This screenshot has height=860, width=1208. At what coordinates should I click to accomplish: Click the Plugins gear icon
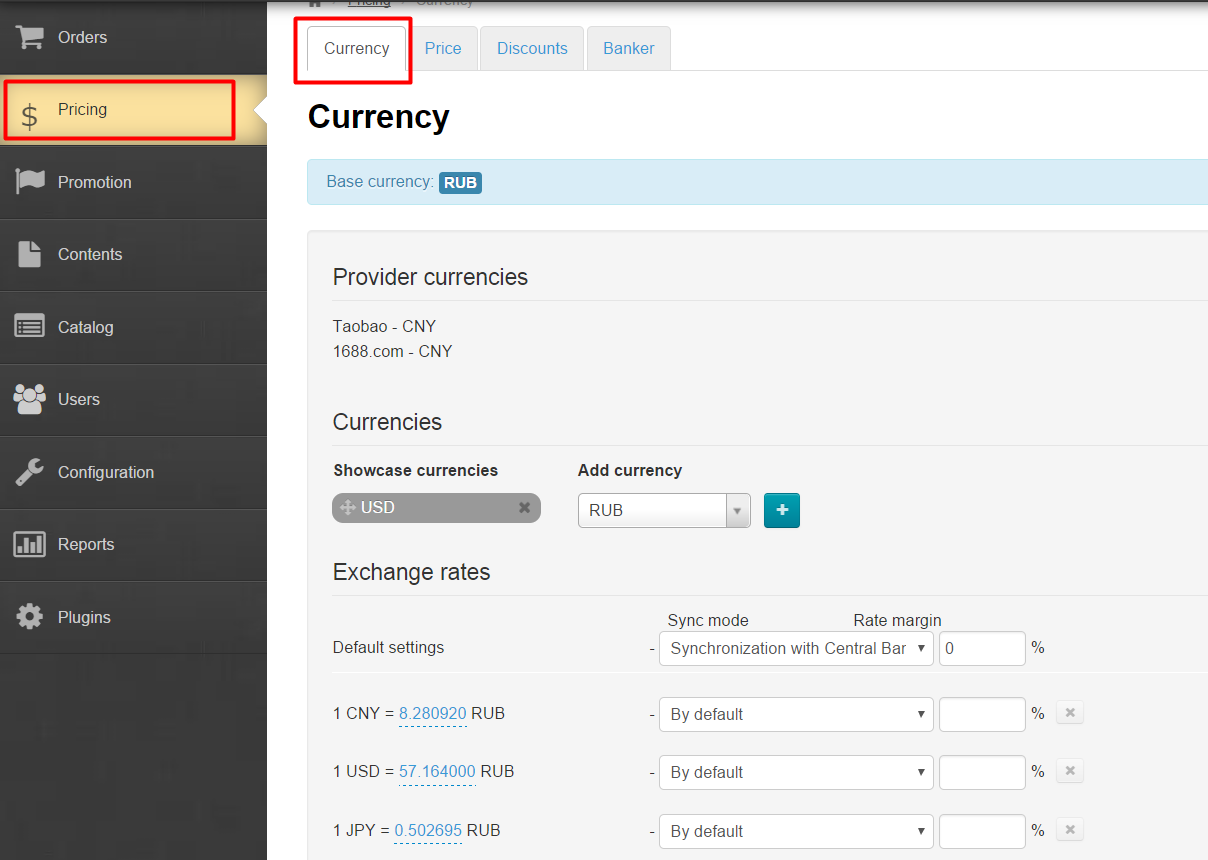[x=30, y=617]
